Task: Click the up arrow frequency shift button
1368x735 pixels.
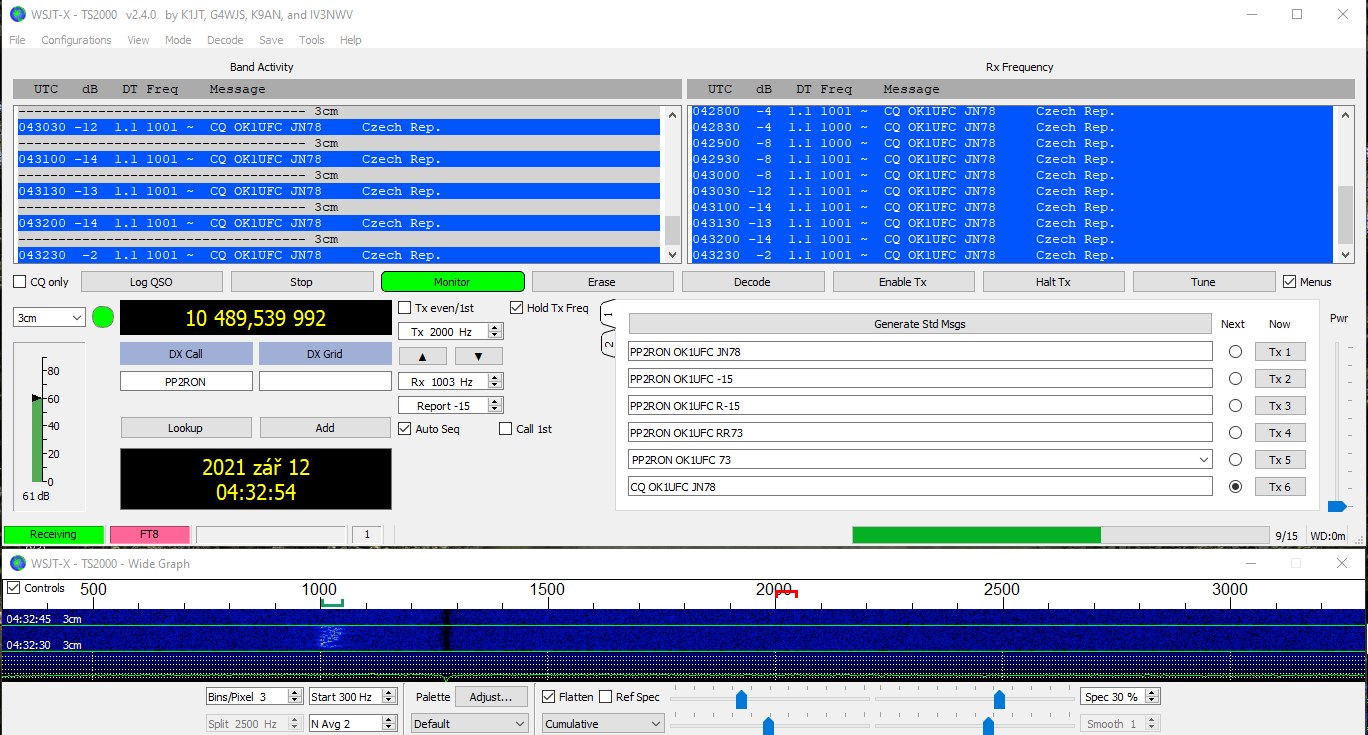Action: pyautogui.click(x=423, y=356)
